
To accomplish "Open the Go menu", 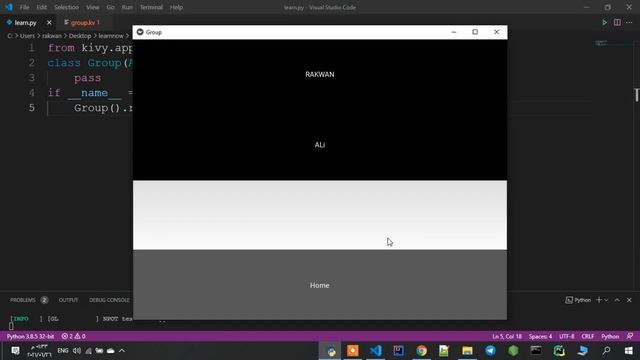I will (111, 7).
